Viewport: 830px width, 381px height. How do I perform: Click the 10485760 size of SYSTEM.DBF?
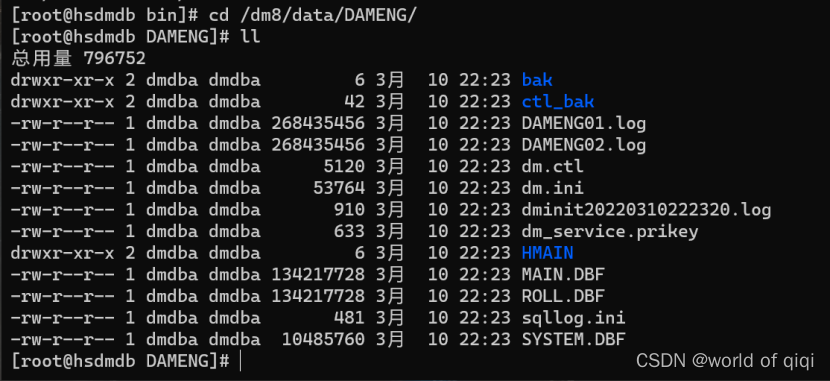point(323,340)
